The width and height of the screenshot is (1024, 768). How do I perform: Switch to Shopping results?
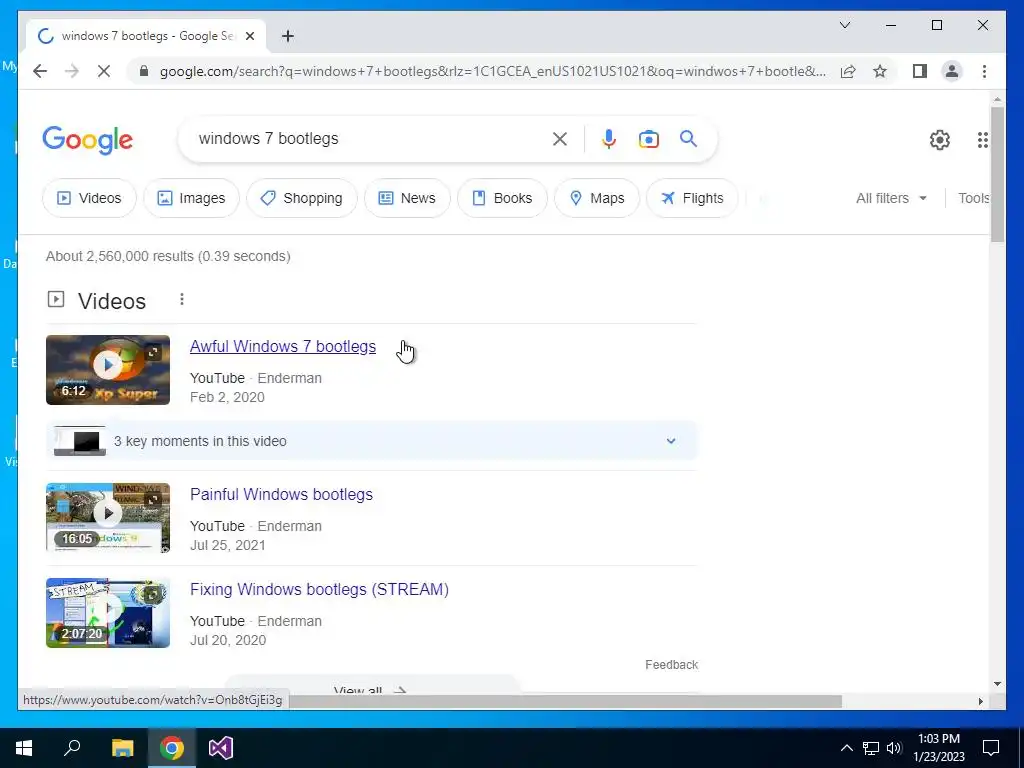click(x=302, y=198)
